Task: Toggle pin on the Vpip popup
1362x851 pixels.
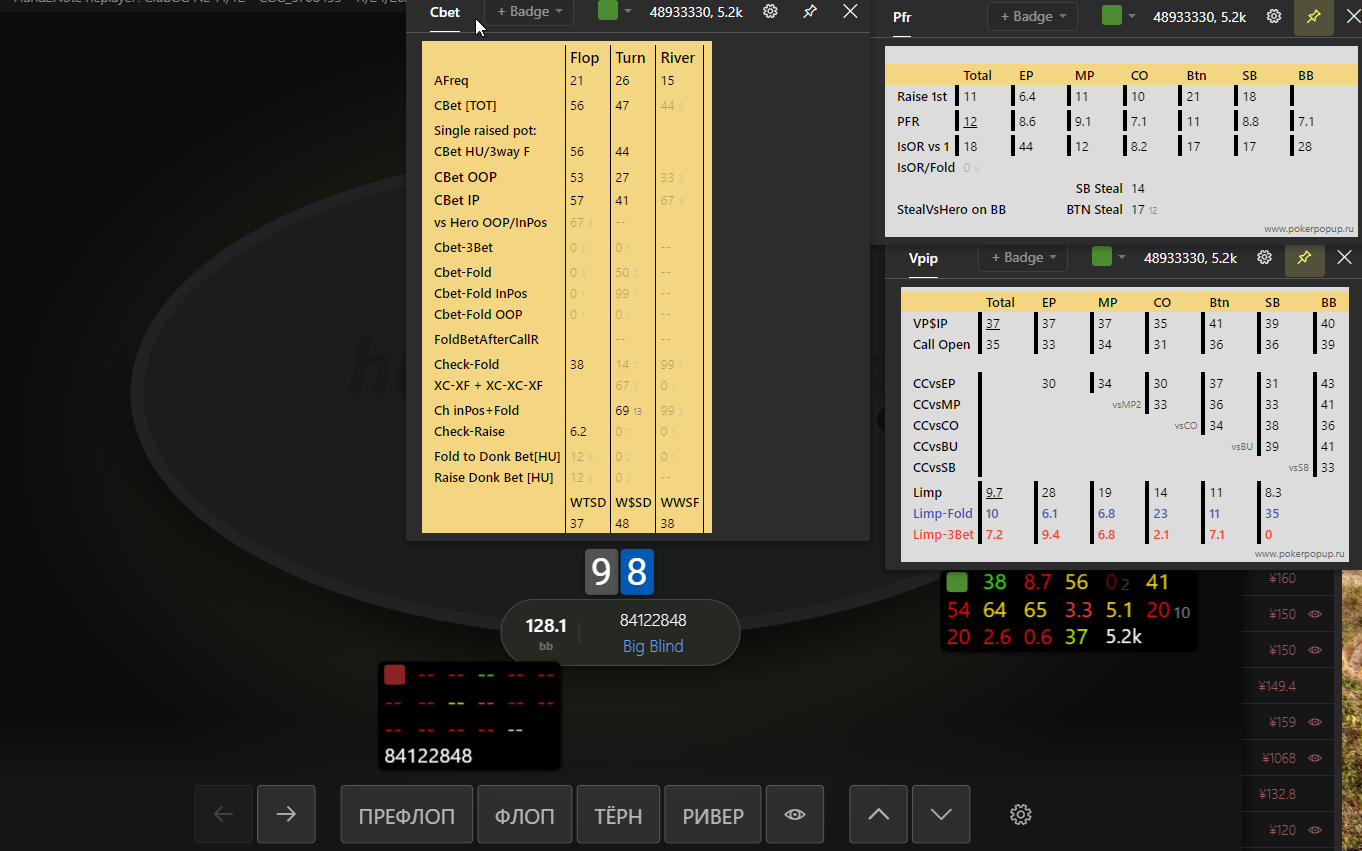Action: point(1305,258)
